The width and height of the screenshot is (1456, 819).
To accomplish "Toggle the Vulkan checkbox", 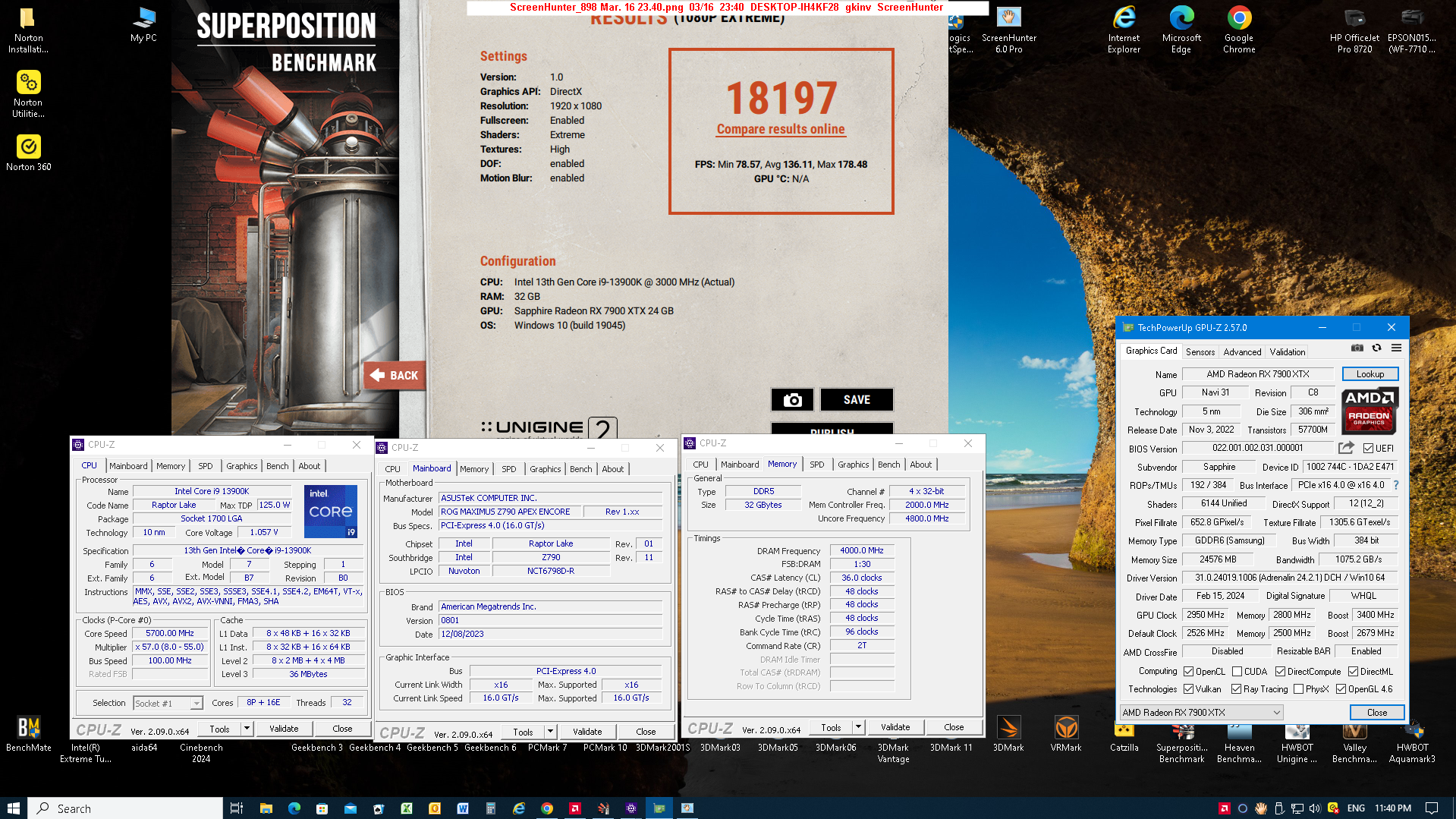I will coord(1189,689).
